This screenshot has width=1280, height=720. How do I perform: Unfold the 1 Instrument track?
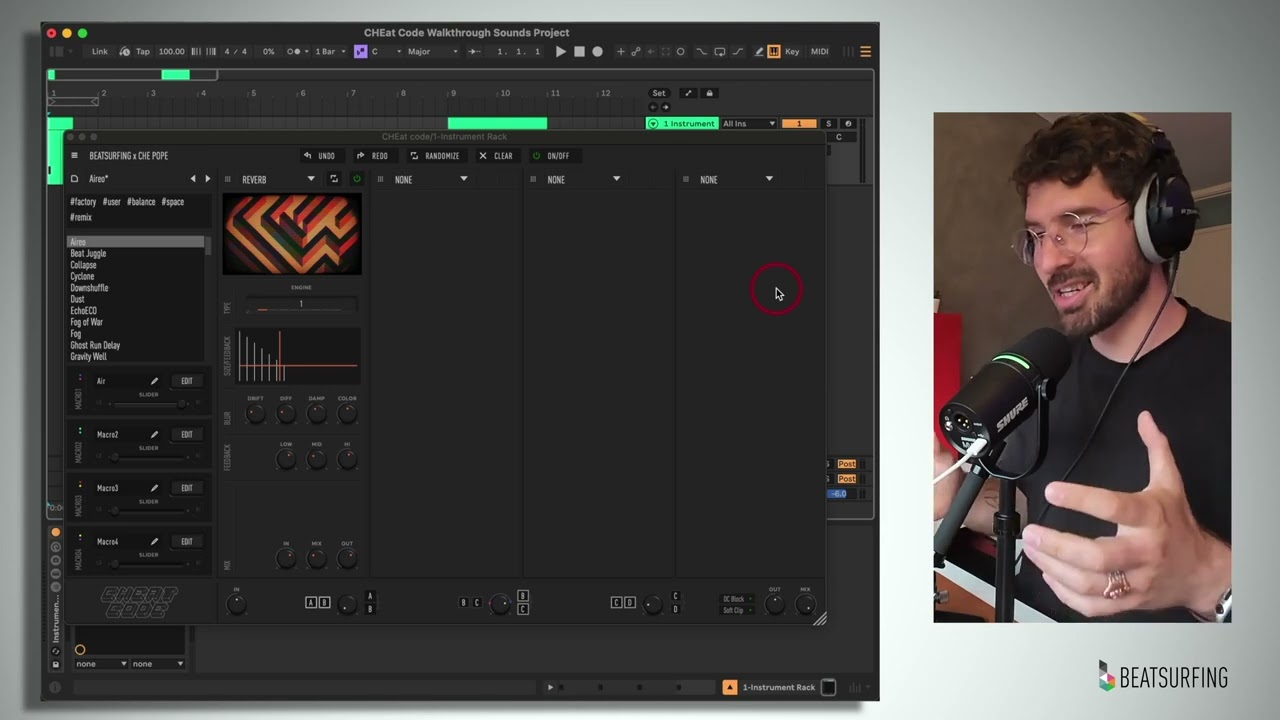pyautogui.click(x=653, y=124)
